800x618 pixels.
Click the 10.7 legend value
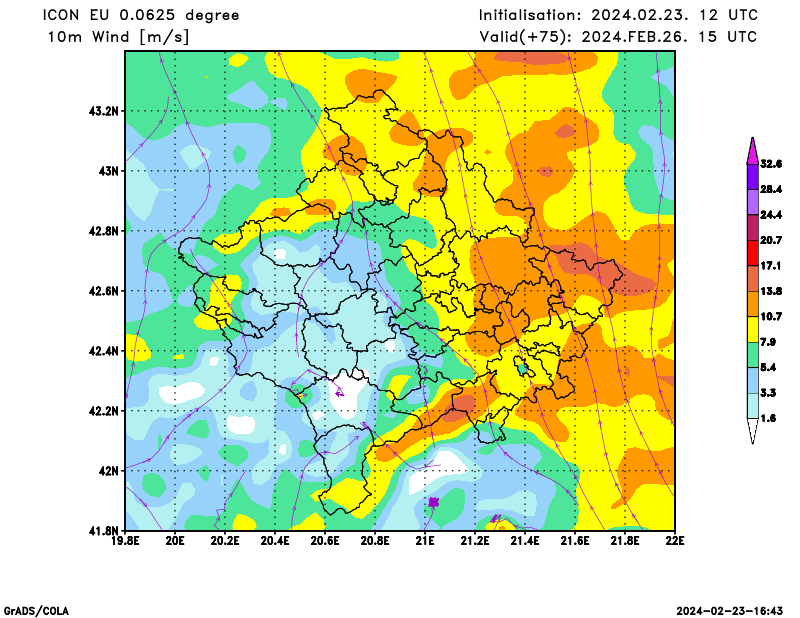tap(771, 316)
